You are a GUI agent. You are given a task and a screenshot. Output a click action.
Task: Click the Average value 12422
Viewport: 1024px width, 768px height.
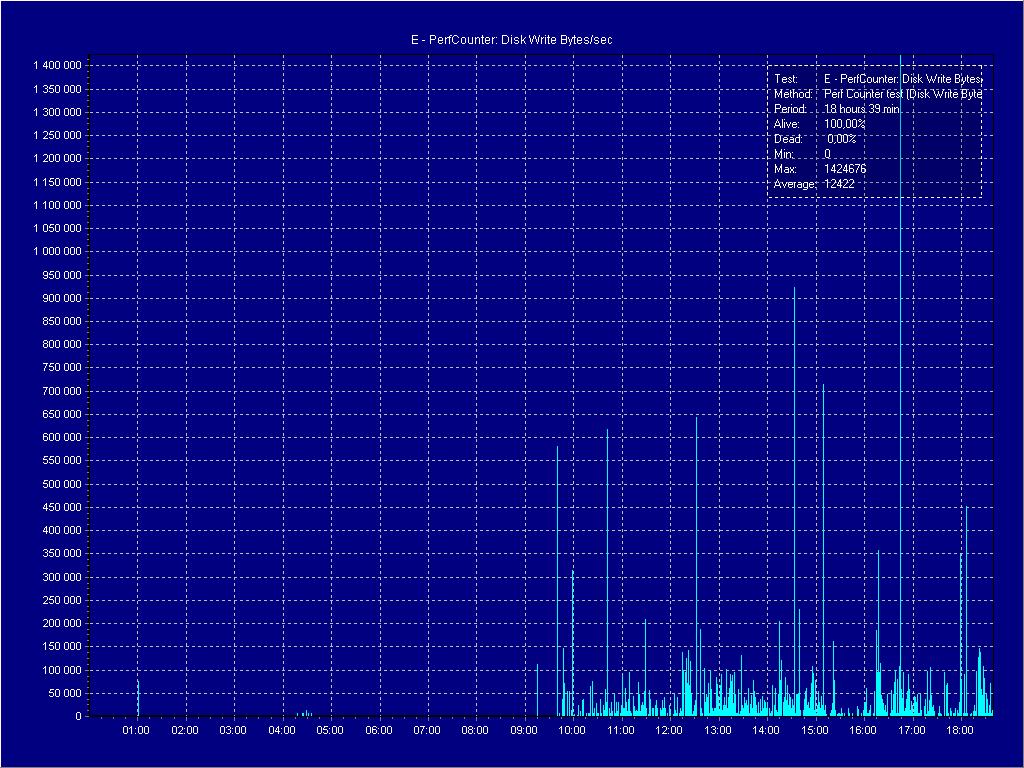(x=839, y=184)
